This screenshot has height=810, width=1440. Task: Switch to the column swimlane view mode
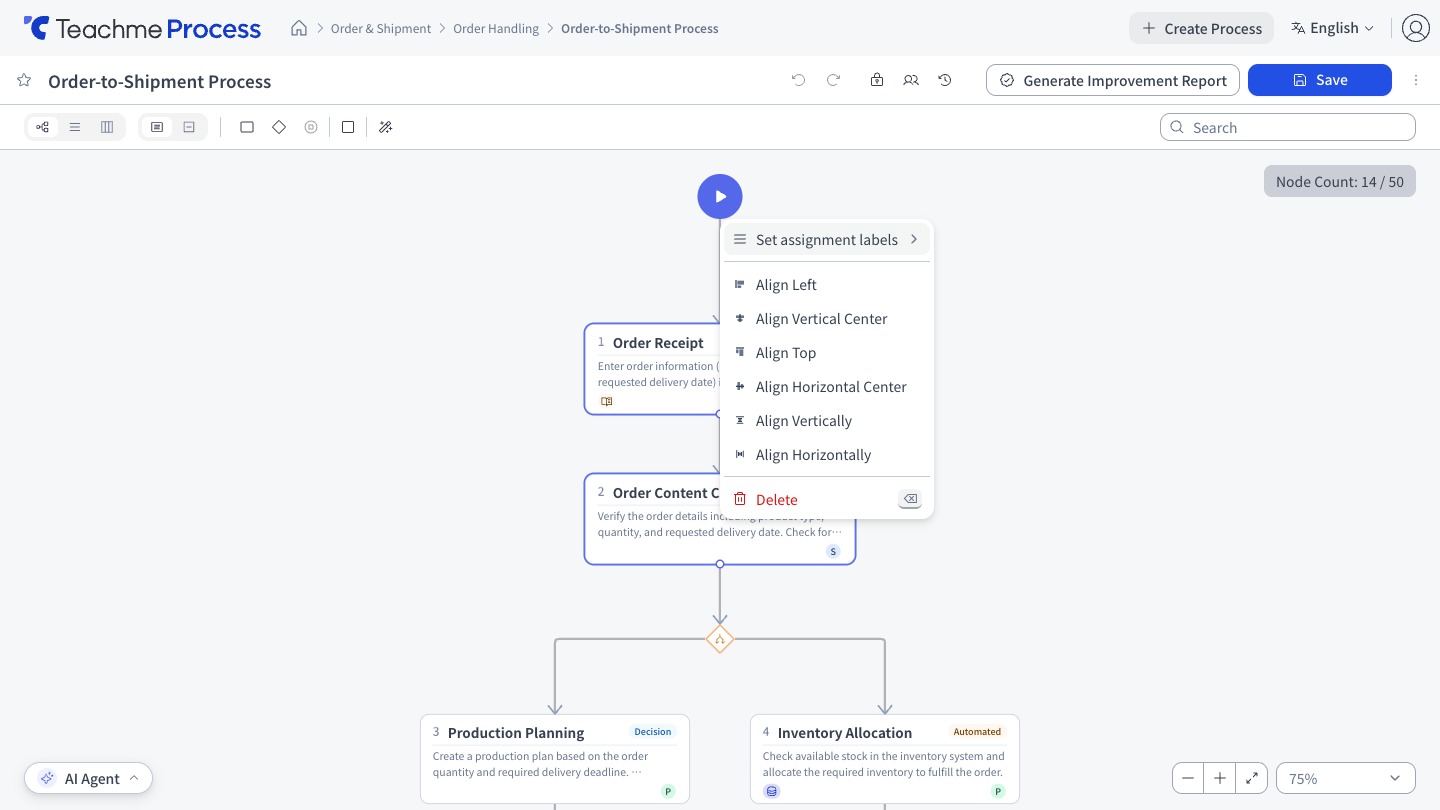pos(107,127)
